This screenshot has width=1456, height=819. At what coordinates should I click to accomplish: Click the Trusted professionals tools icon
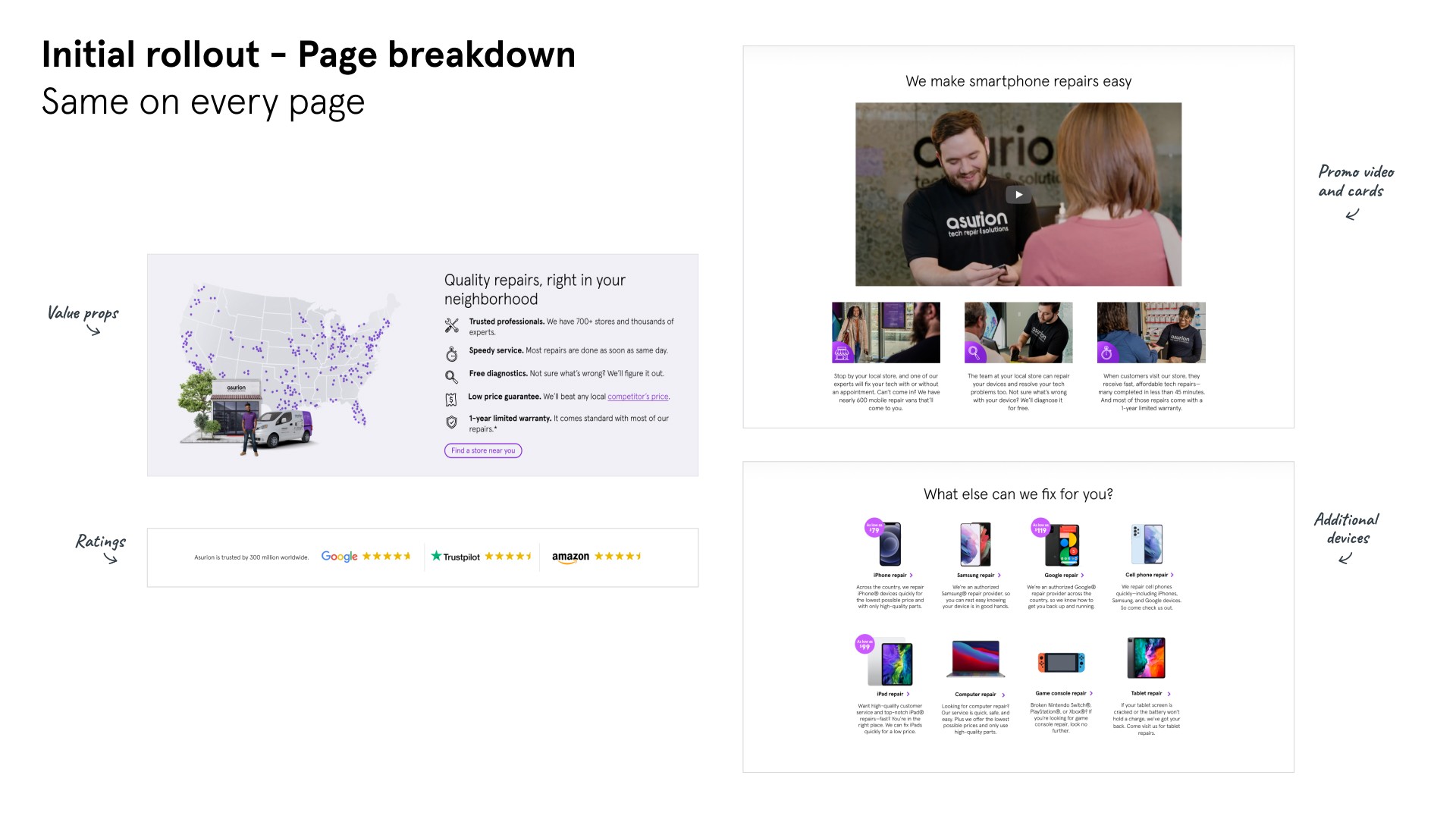(x=452, y=326)
